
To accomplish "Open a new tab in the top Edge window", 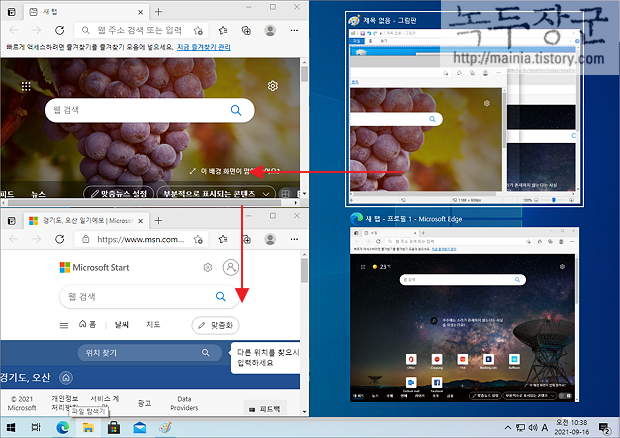I will [159, 12].
